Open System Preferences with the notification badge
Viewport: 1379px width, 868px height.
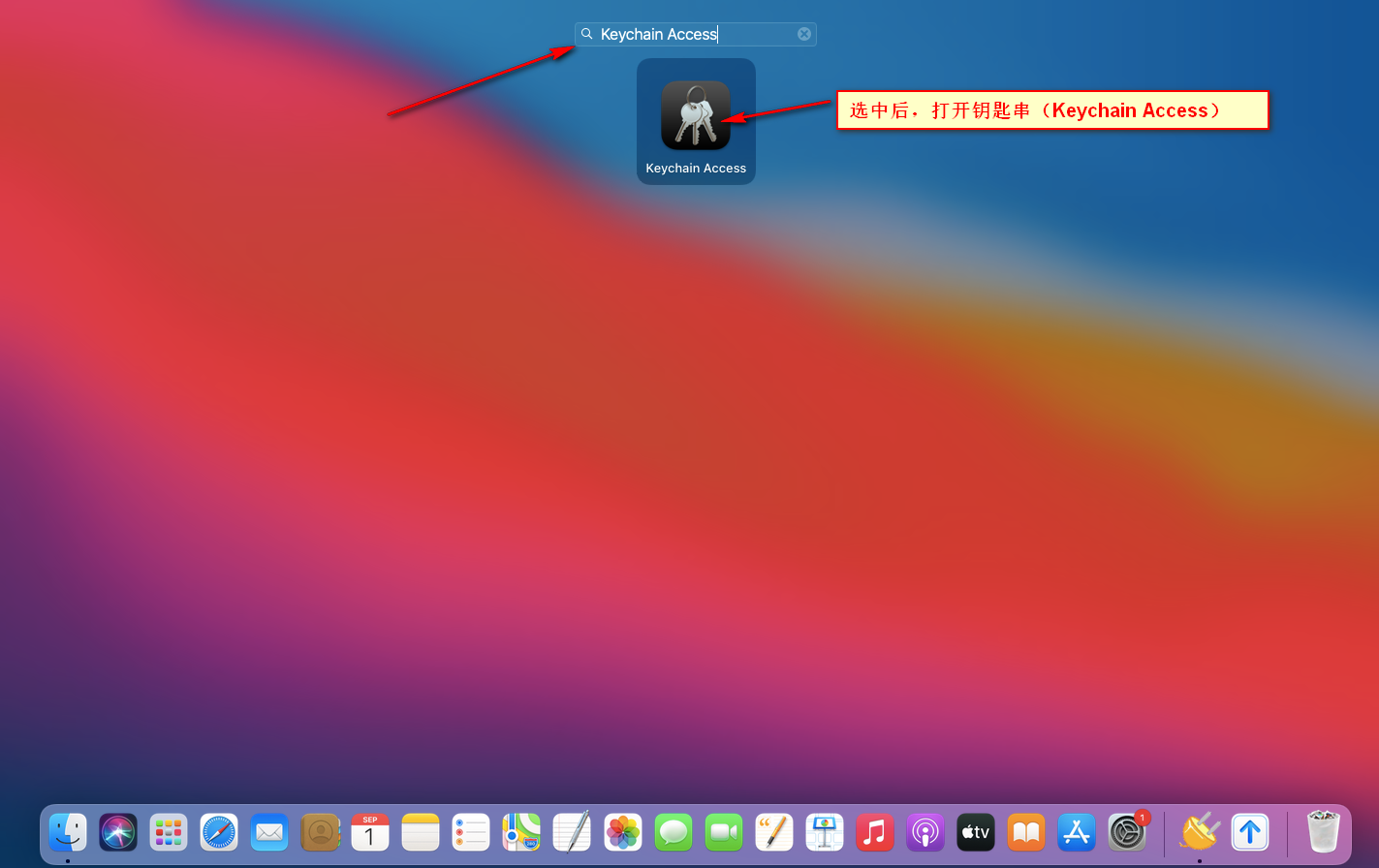(1127, 832)
